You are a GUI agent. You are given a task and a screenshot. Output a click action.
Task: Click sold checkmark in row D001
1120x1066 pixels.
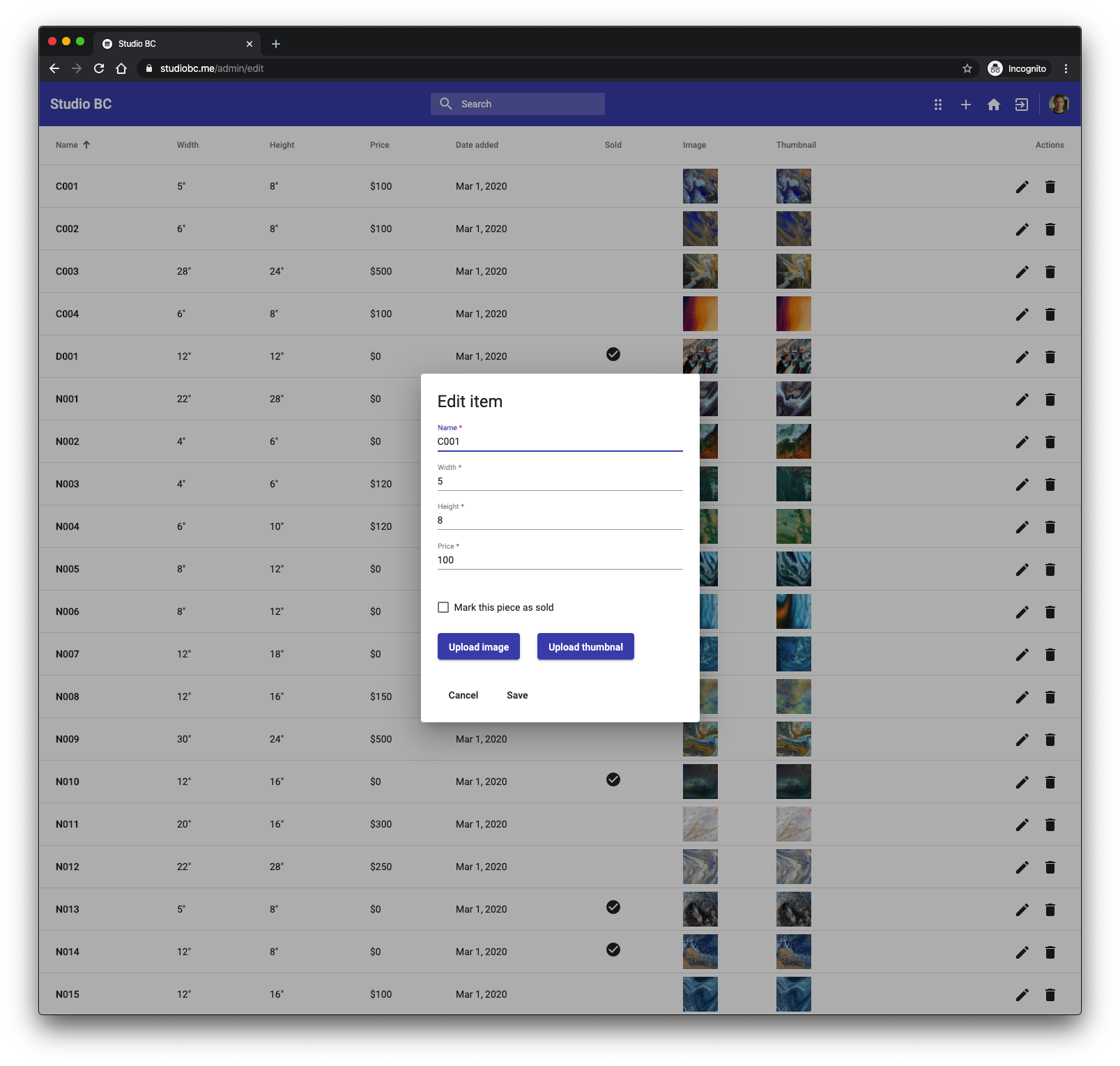pyautogui.click(x=613, y=354)
